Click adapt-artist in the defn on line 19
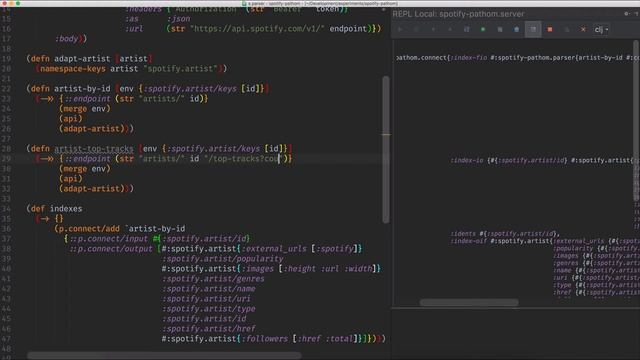Viewport: 640px width, 360px height. coord(82,58)
